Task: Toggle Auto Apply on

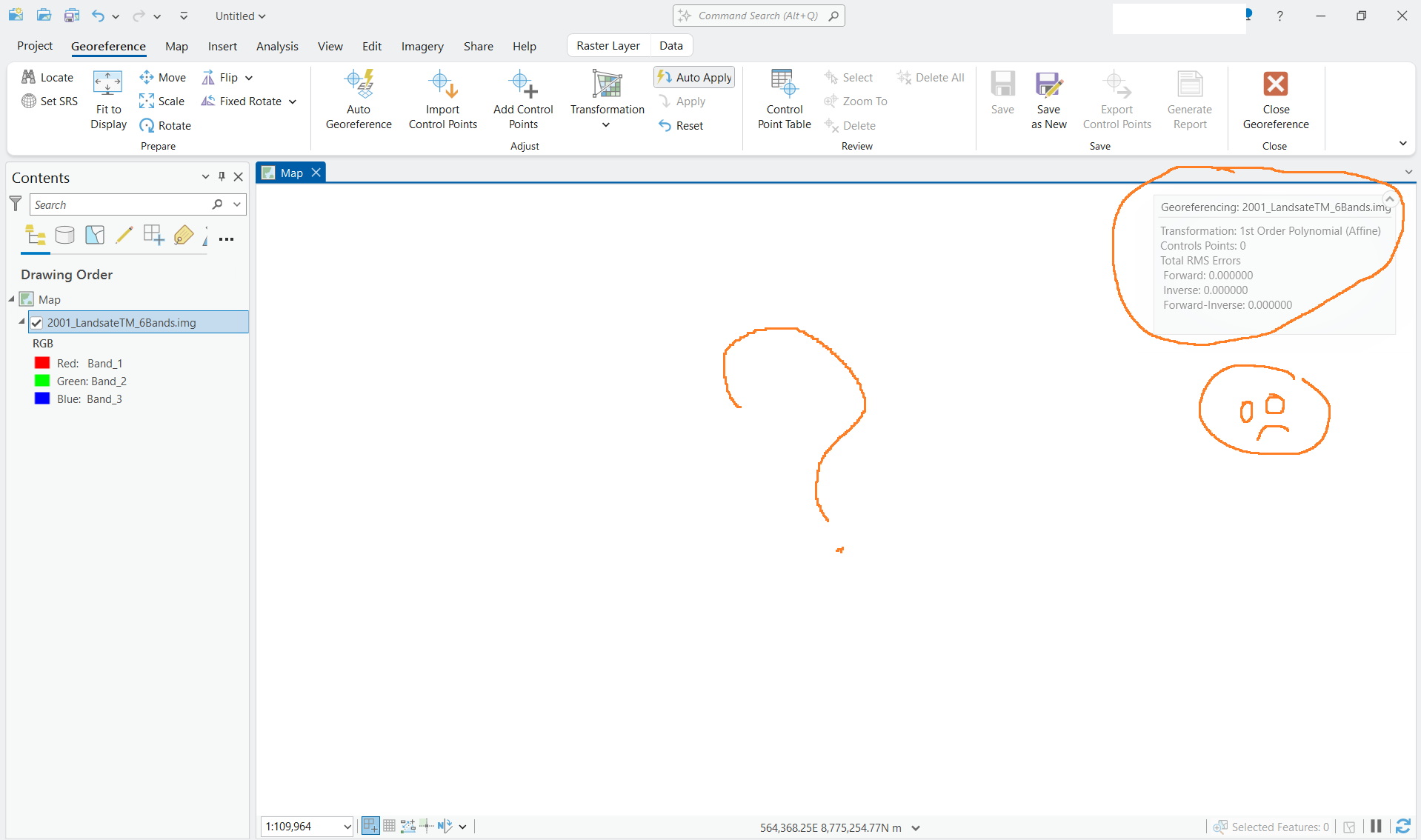Action: 693,76
